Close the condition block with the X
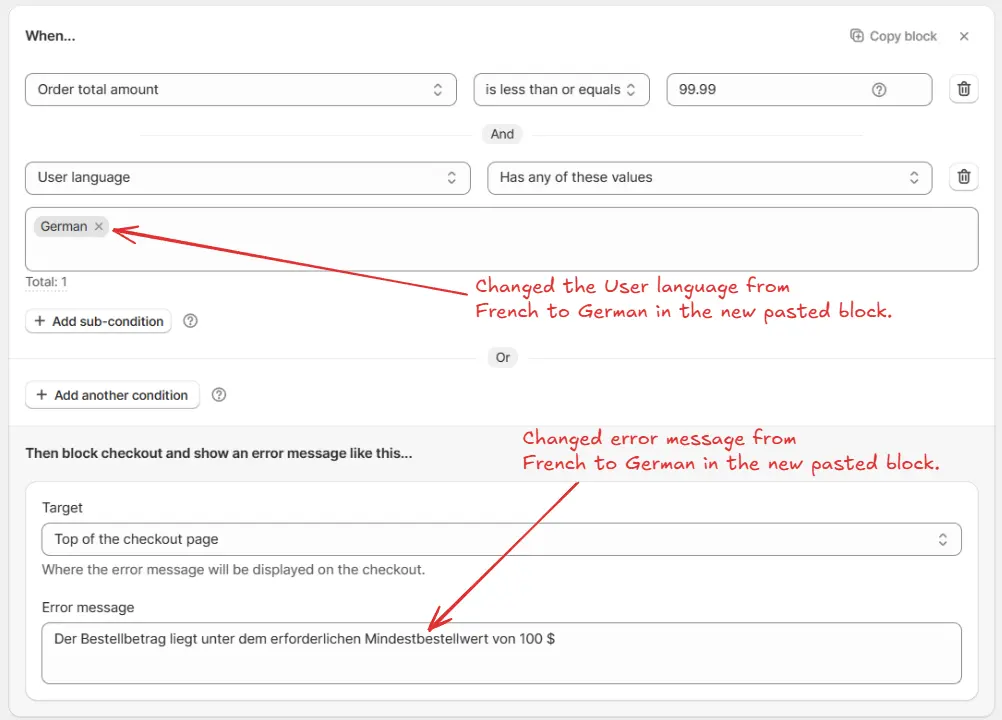1002x720 pixels. 964,36
